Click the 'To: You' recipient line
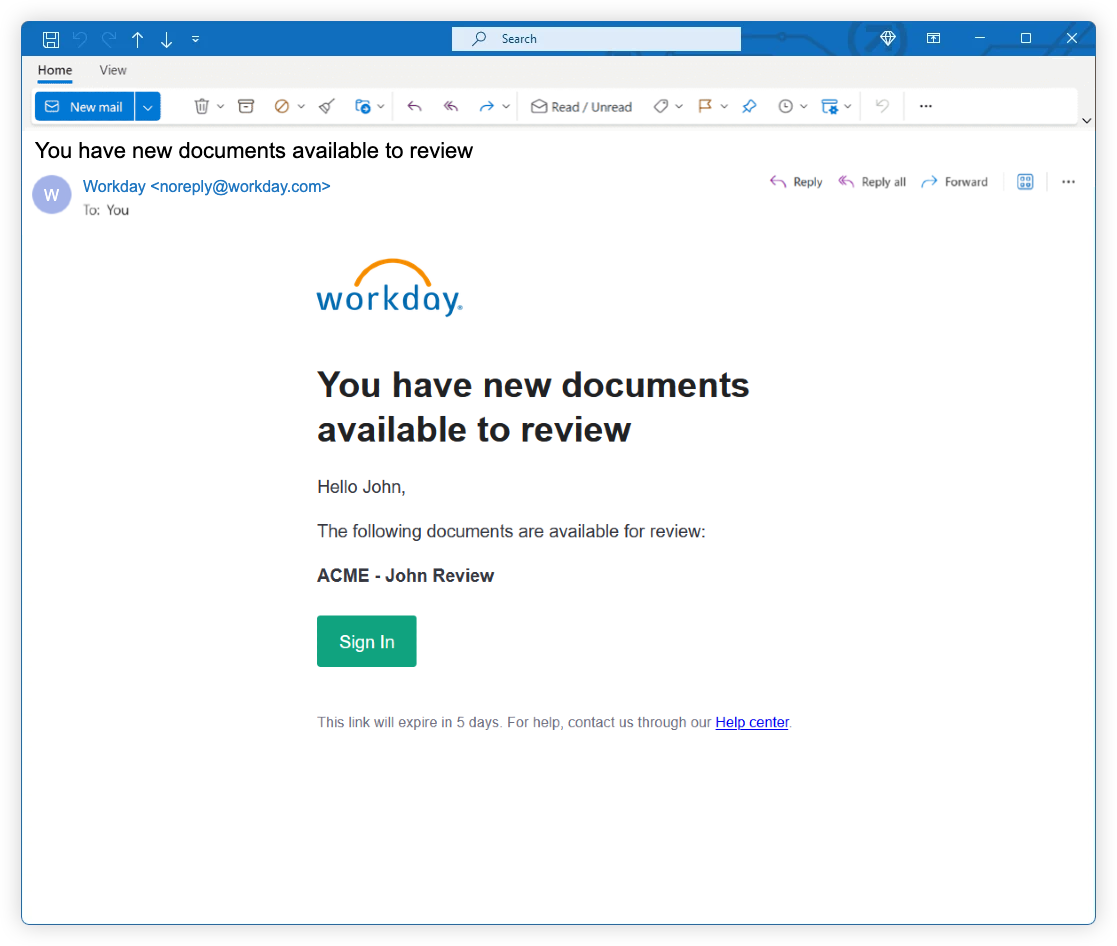Viewport: 1117px width, 946px height. tap(106, 210)
